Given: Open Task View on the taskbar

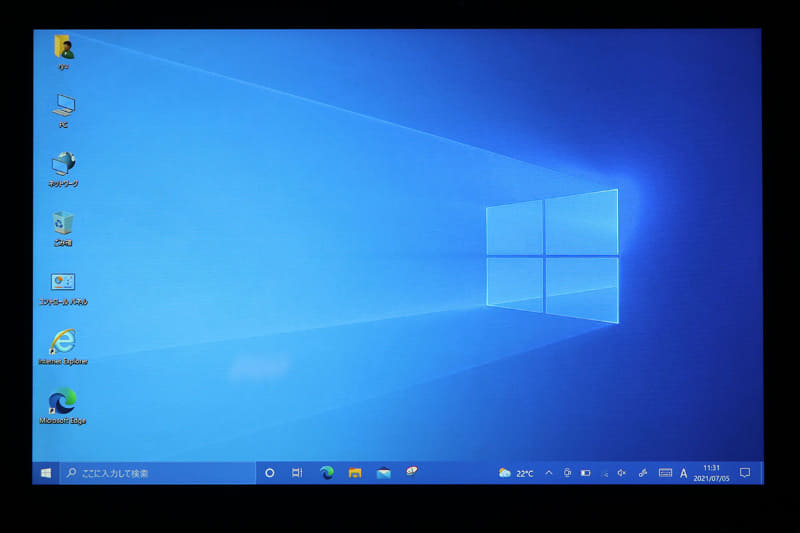Looking at the screenshot, I should click(x=297, y=473).
